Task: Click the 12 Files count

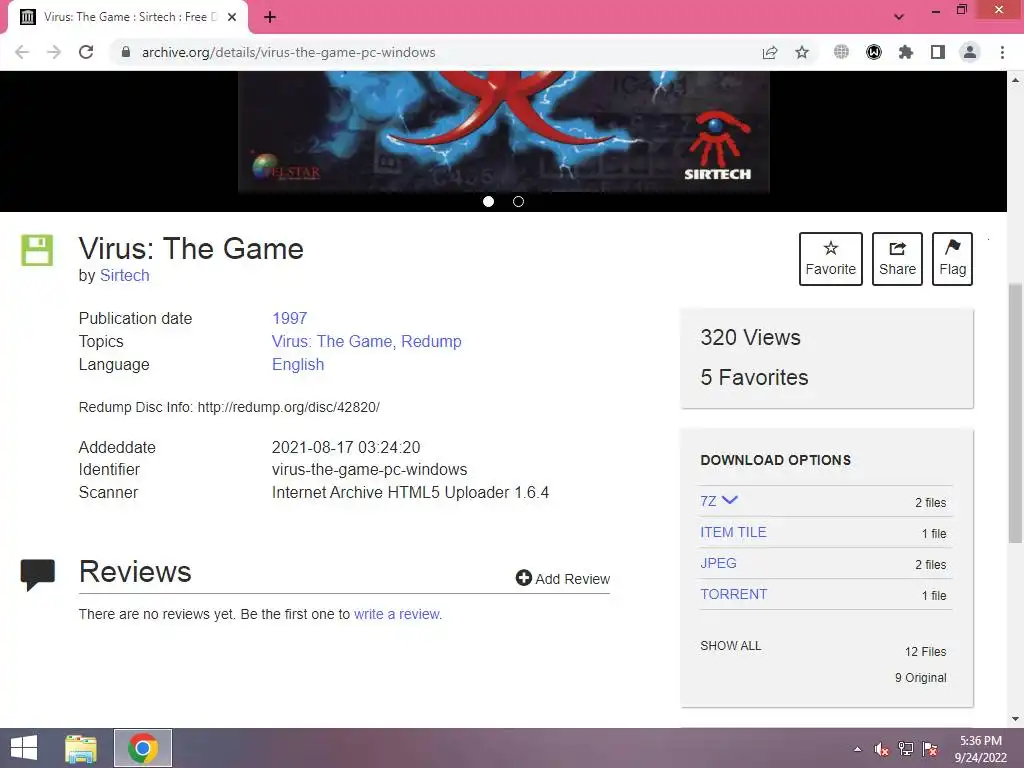Action: (x=925, y=652)
